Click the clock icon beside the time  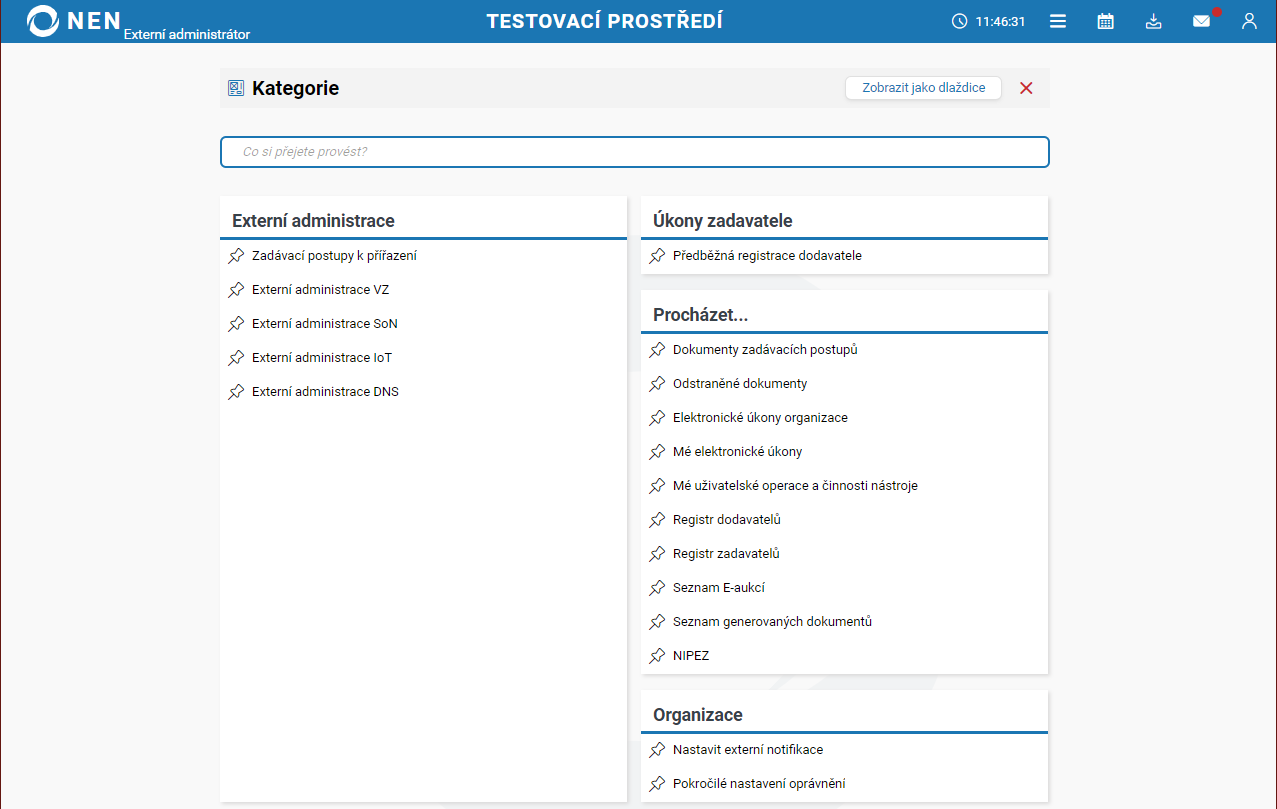tap(960, 21)
